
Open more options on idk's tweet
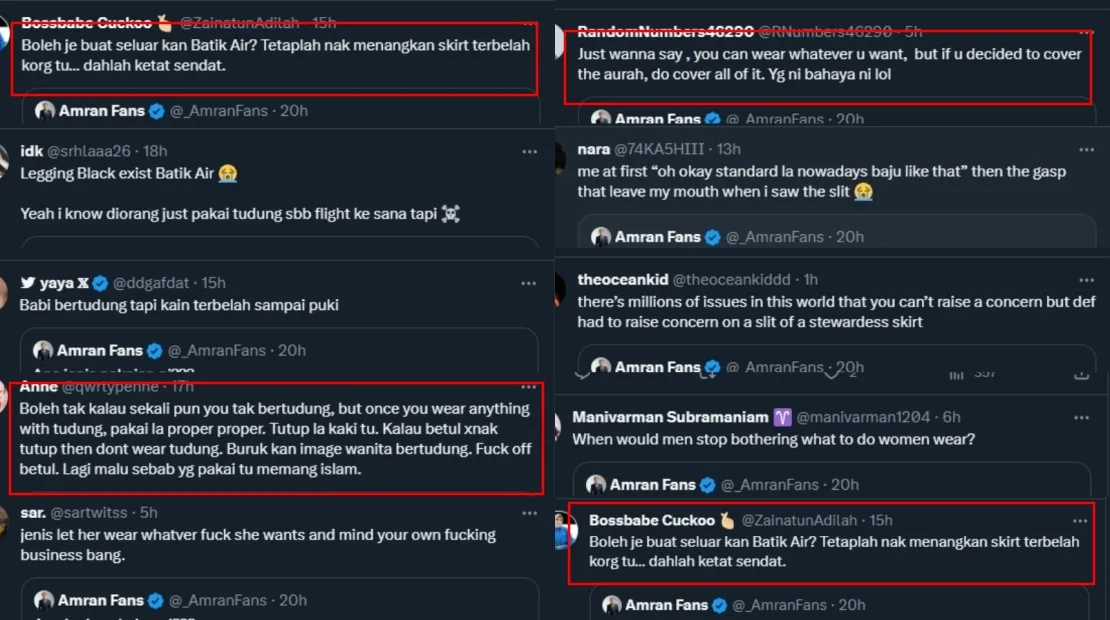point(529,151)
